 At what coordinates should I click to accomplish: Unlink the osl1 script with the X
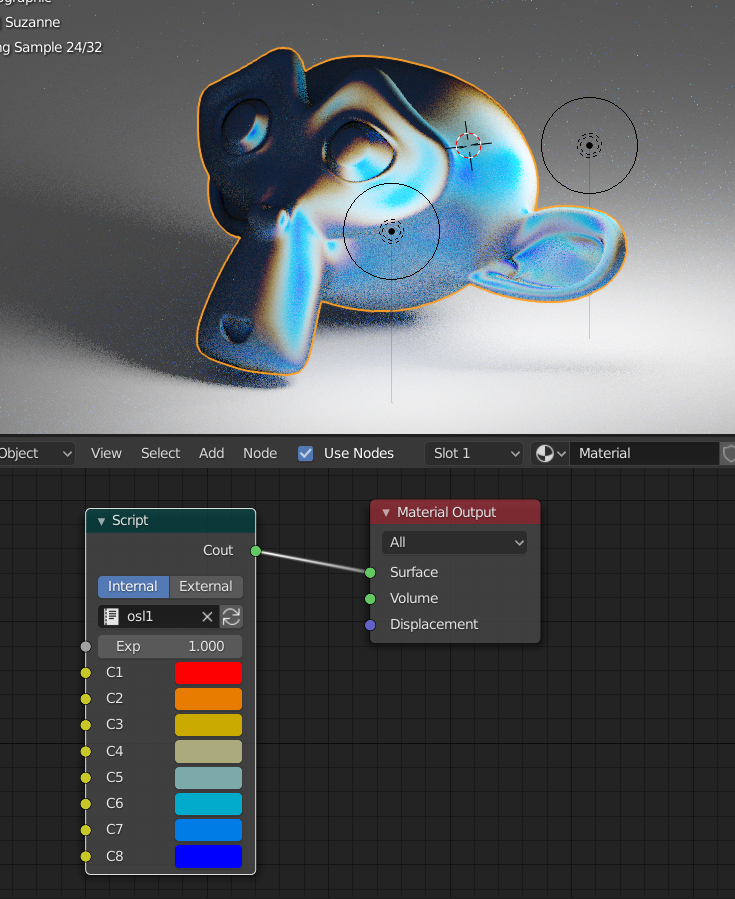[x=207, y=617]
